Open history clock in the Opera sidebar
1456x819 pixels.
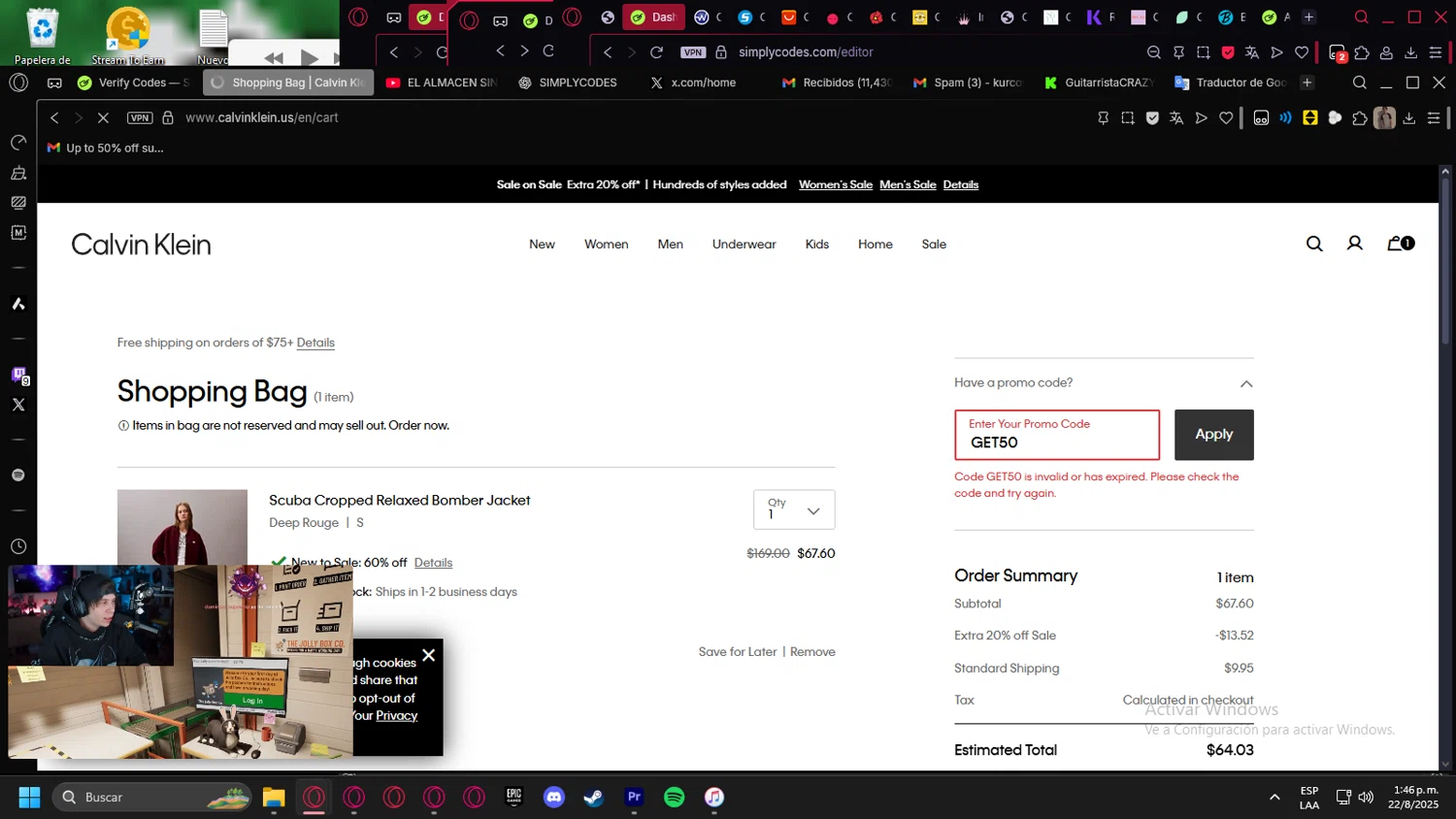click(18, 546)
